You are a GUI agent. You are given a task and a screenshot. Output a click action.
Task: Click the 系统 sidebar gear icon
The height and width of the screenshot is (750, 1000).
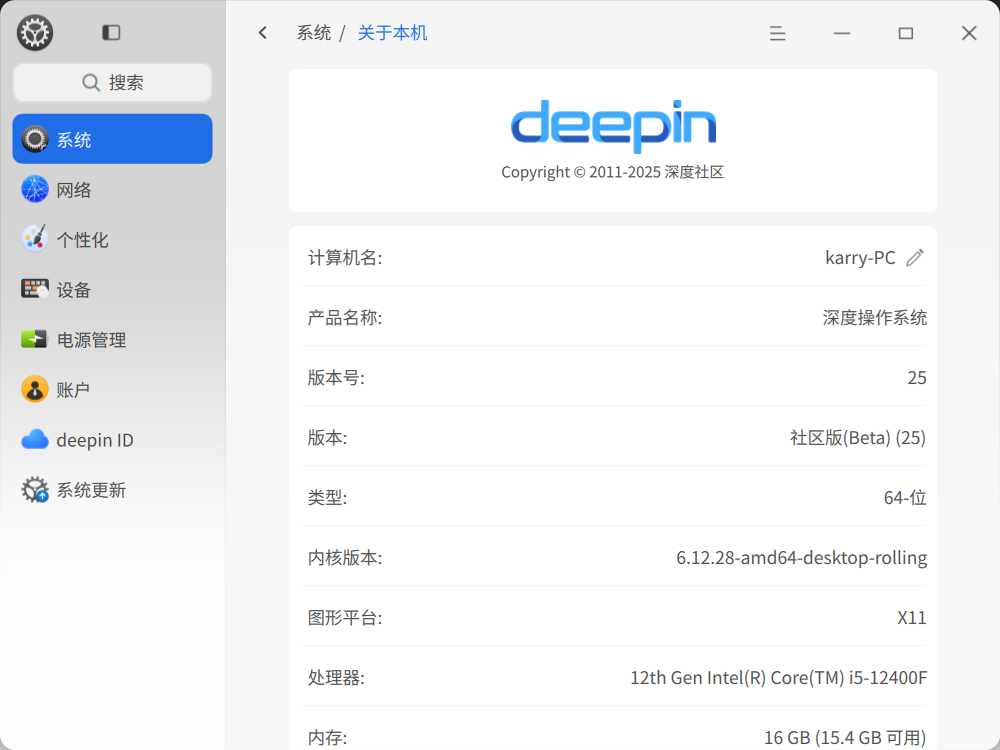(35, 139)
